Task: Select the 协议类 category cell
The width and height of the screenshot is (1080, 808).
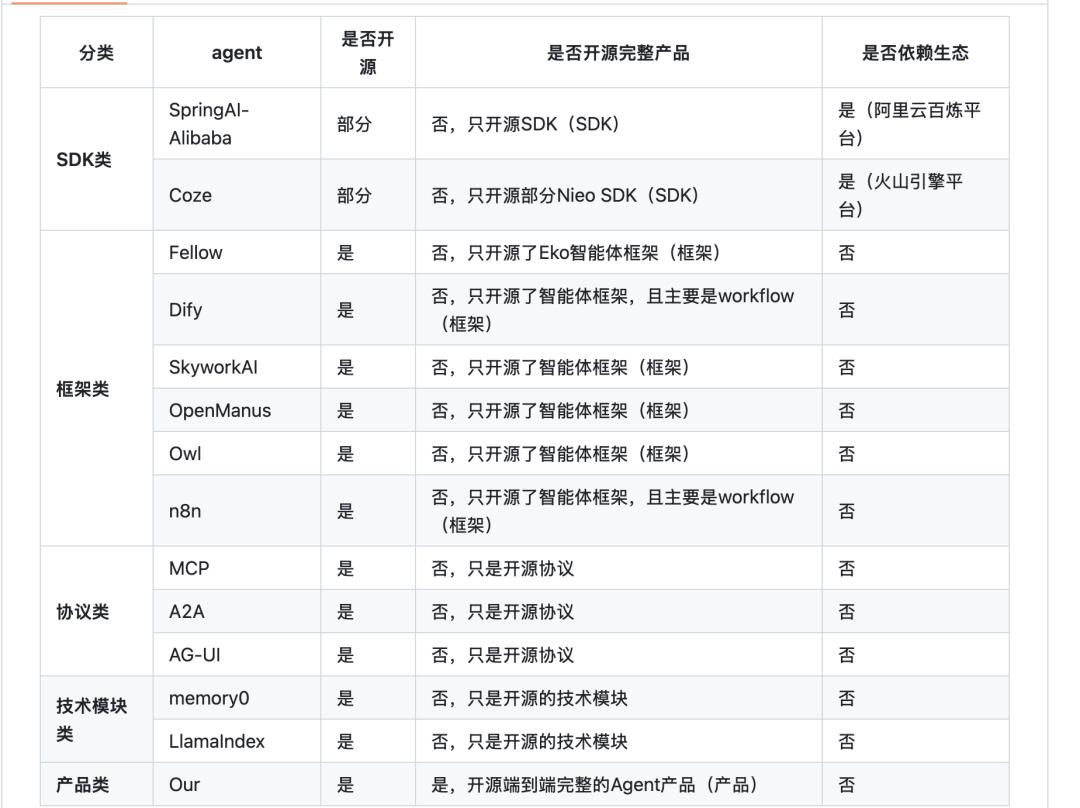Action: [x=96, y=611]
